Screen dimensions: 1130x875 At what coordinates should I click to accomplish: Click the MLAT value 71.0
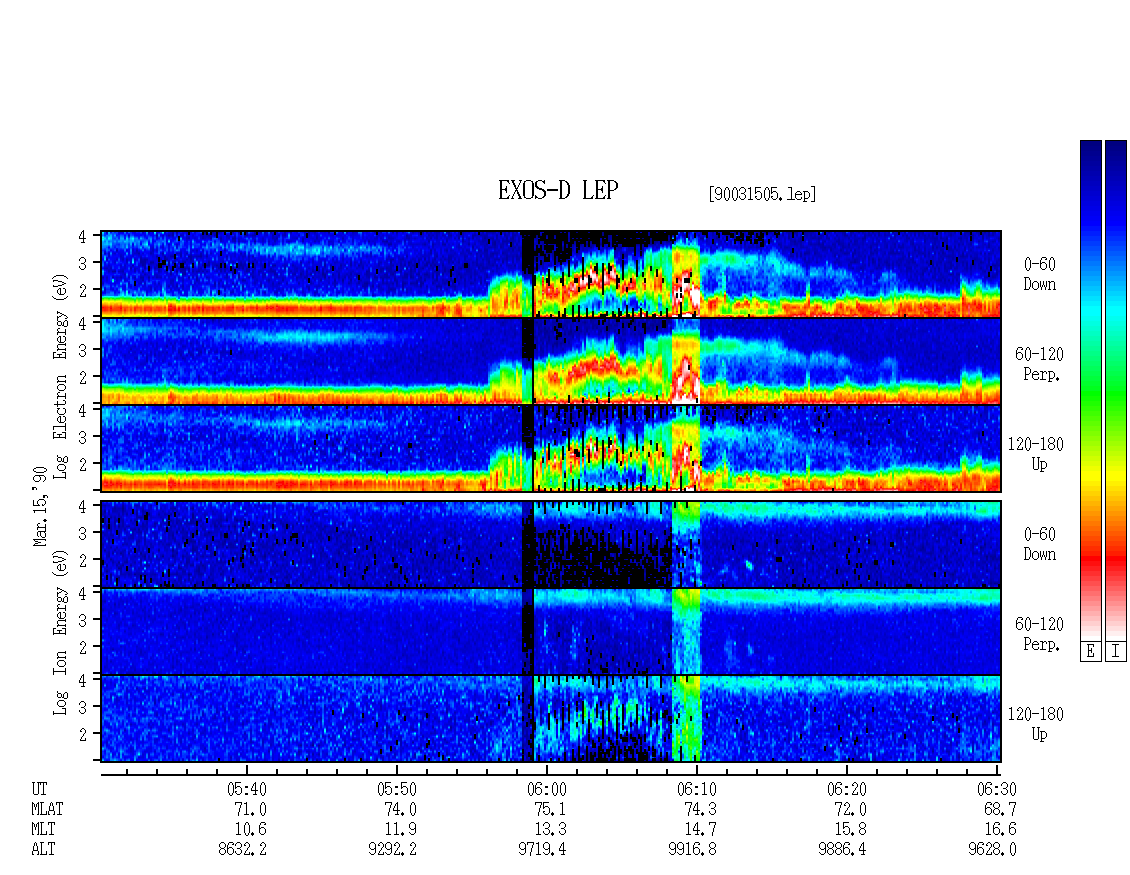pyautogui.click(x=251, y=809)
